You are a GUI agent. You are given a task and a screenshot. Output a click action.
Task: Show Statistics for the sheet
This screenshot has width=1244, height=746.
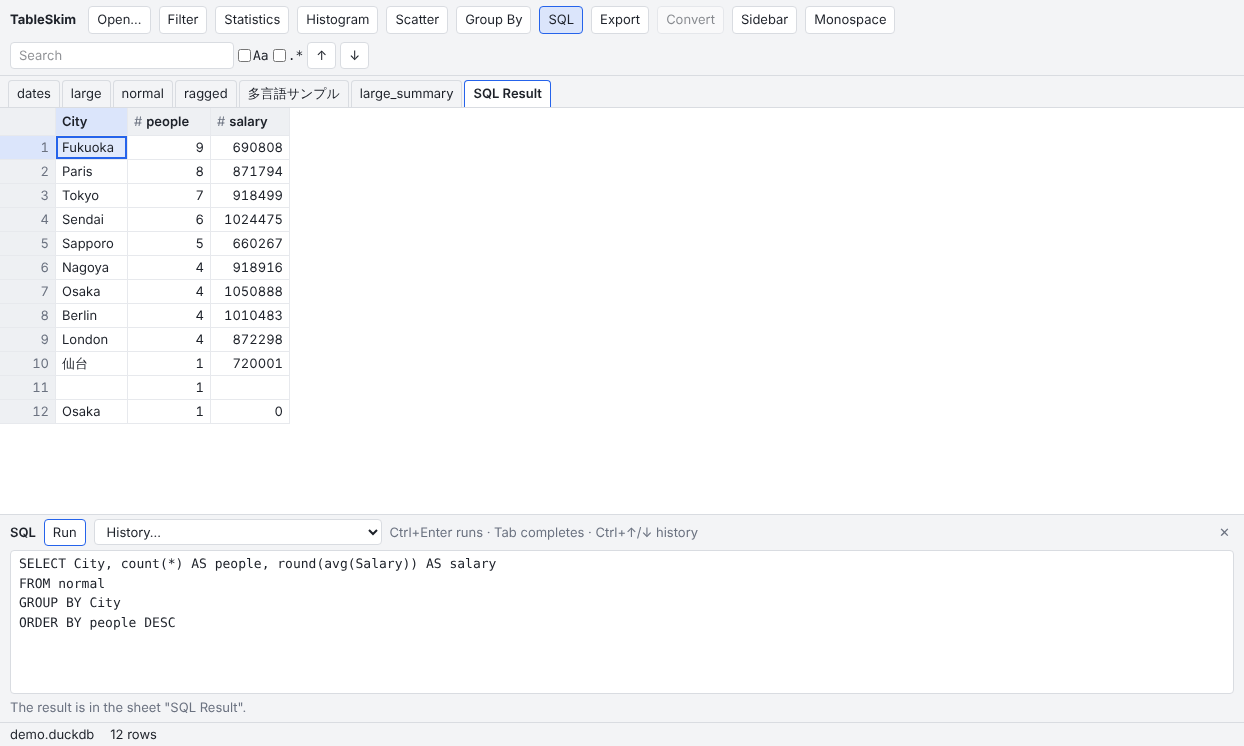(252, 20)
